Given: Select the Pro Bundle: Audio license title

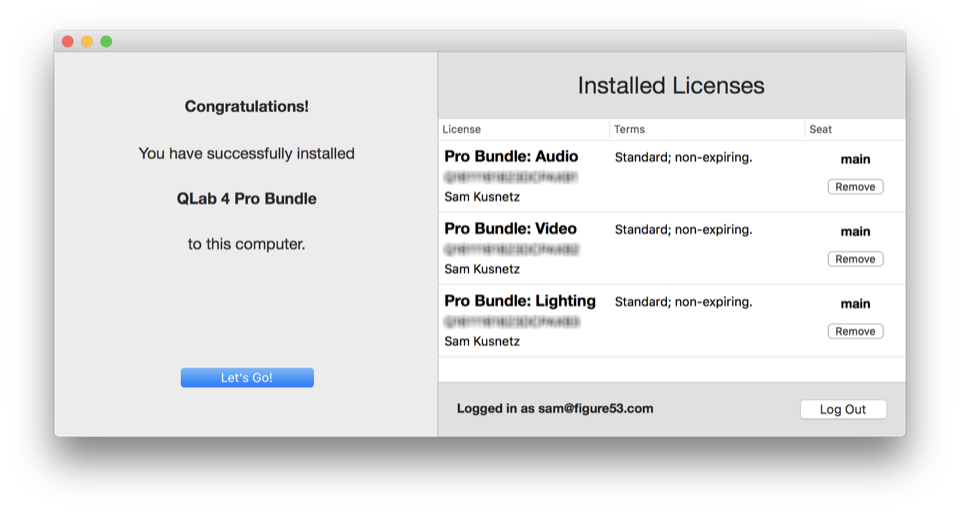Looking at the screenshot, I should (511, 157).
